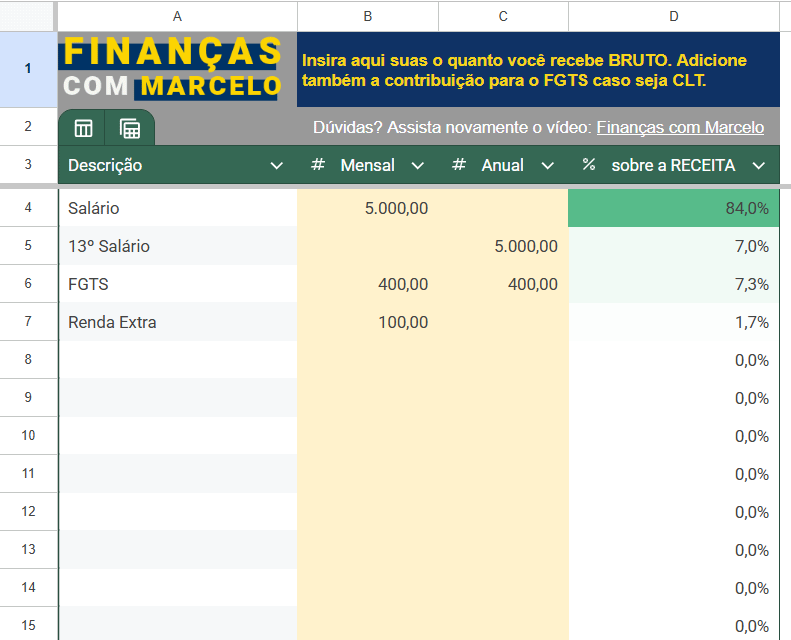Click the empty Mensal cell in row 9

click(368, 397)
